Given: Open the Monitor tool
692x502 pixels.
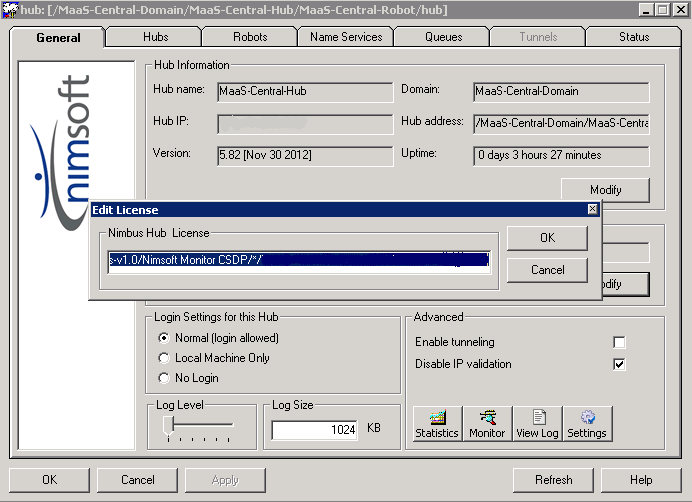Looking at the screenshot, I should [x=487, y=423].
